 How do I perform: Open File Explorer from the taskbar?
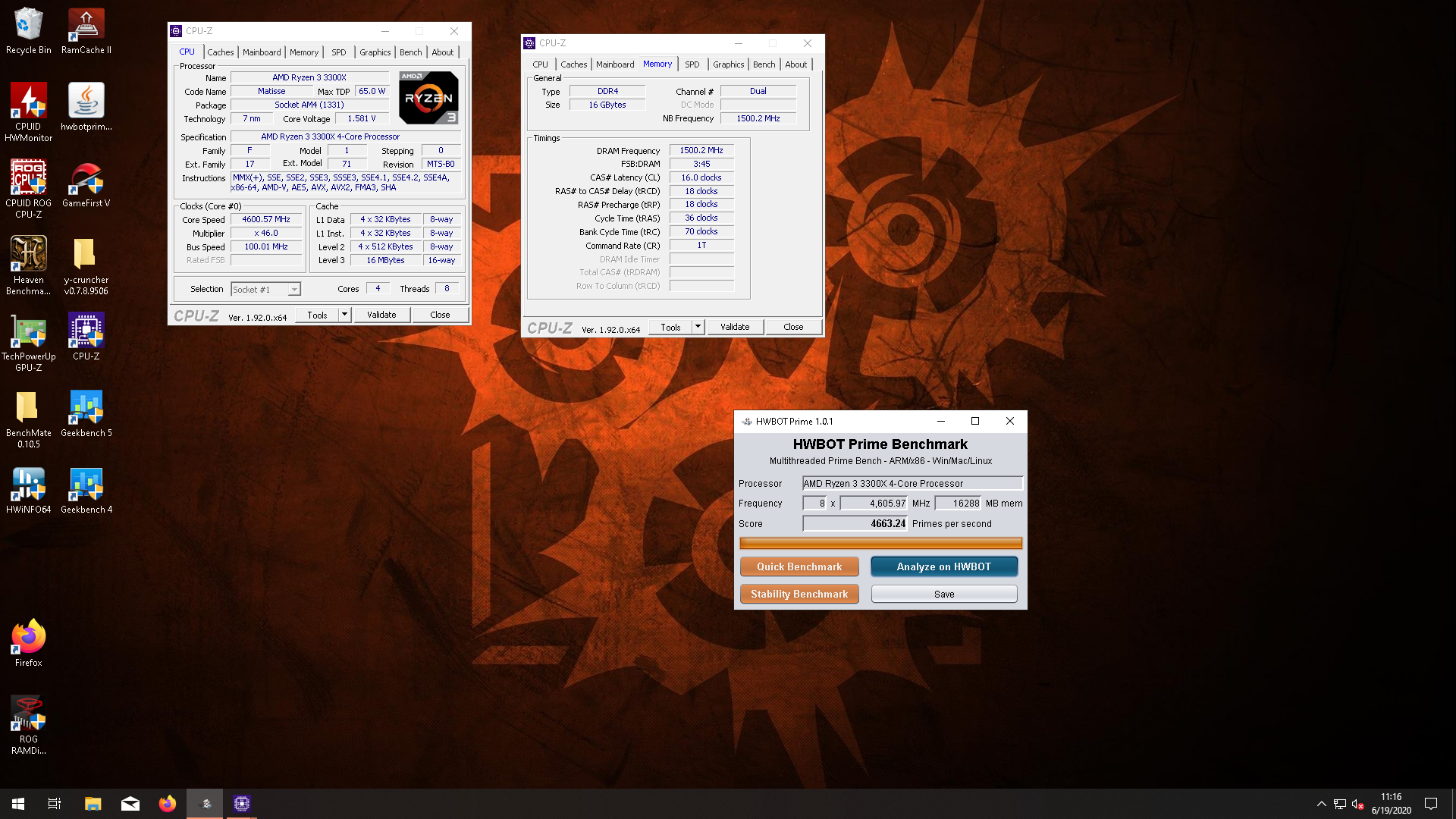93,804
